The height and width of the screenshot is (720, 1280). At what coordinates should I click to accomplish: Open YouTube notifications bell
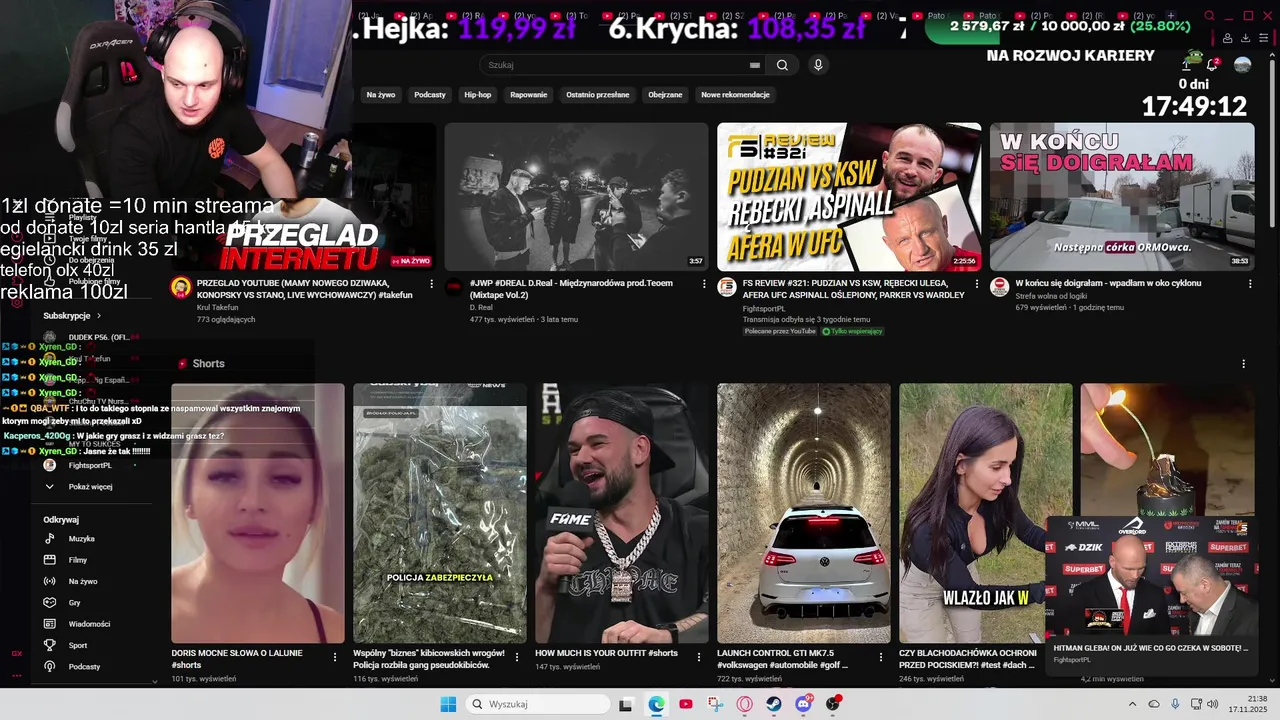coord(1212,65)
